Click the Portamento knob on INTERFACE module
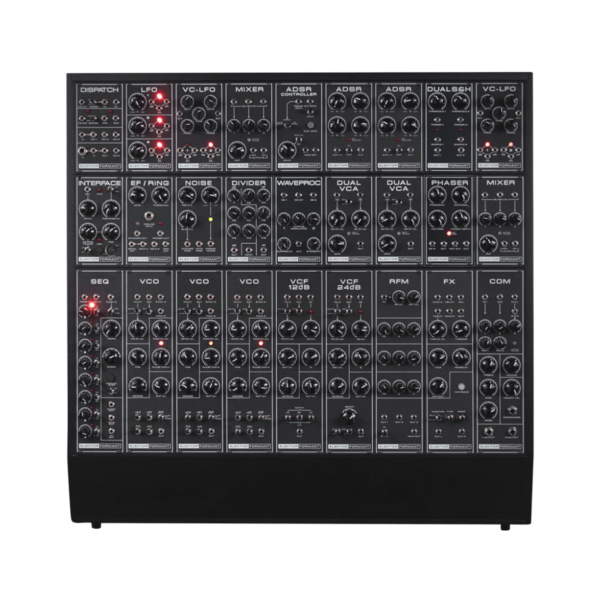This screenshot has height=600, width=600. (111, 209)
